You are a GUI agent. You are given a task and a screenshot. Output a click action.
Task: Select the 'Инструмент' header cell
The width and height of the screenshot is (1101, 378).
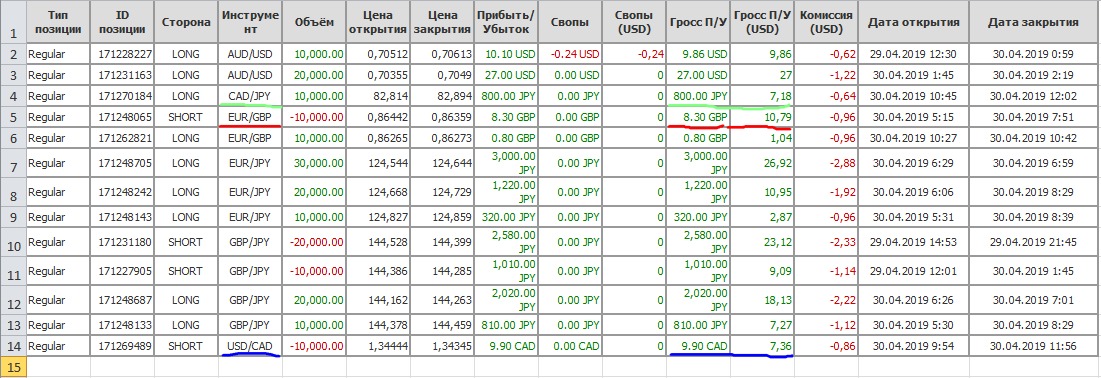[249, 22]
